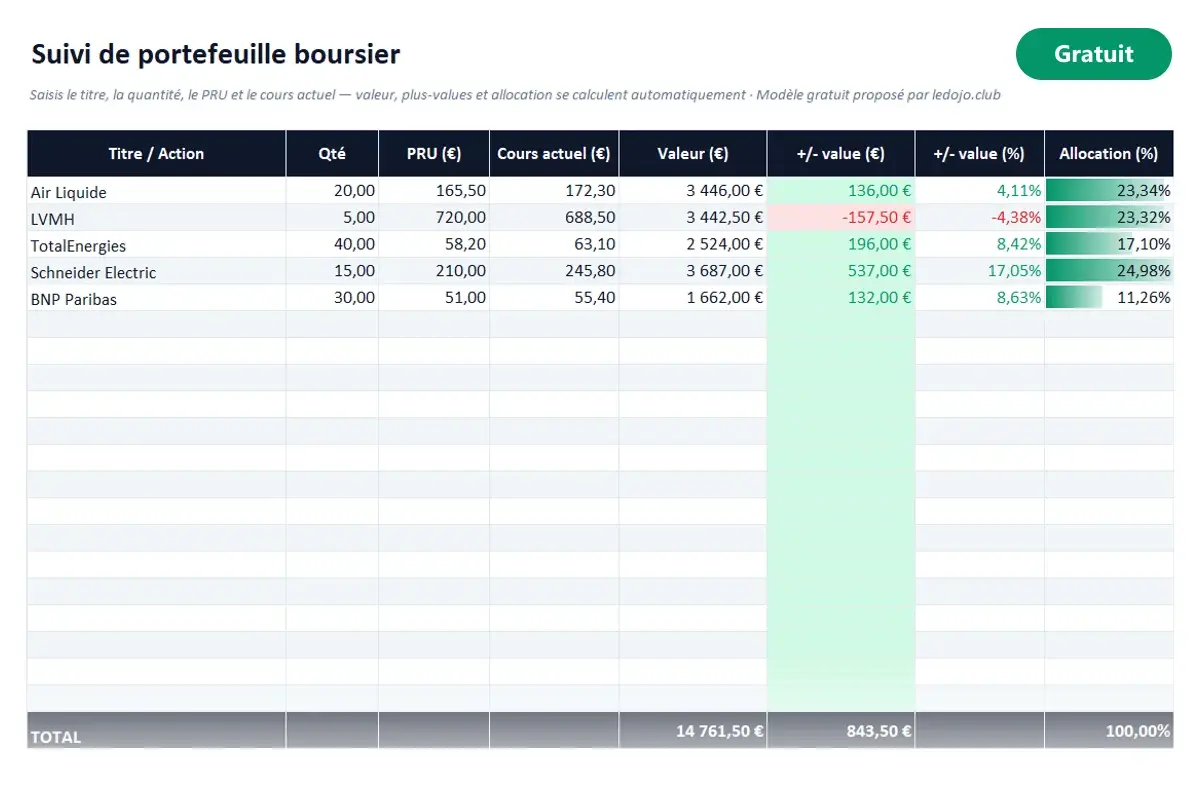Select the Allocation (%) column header
1200x800 pixels.
(x=1109, y=154)
